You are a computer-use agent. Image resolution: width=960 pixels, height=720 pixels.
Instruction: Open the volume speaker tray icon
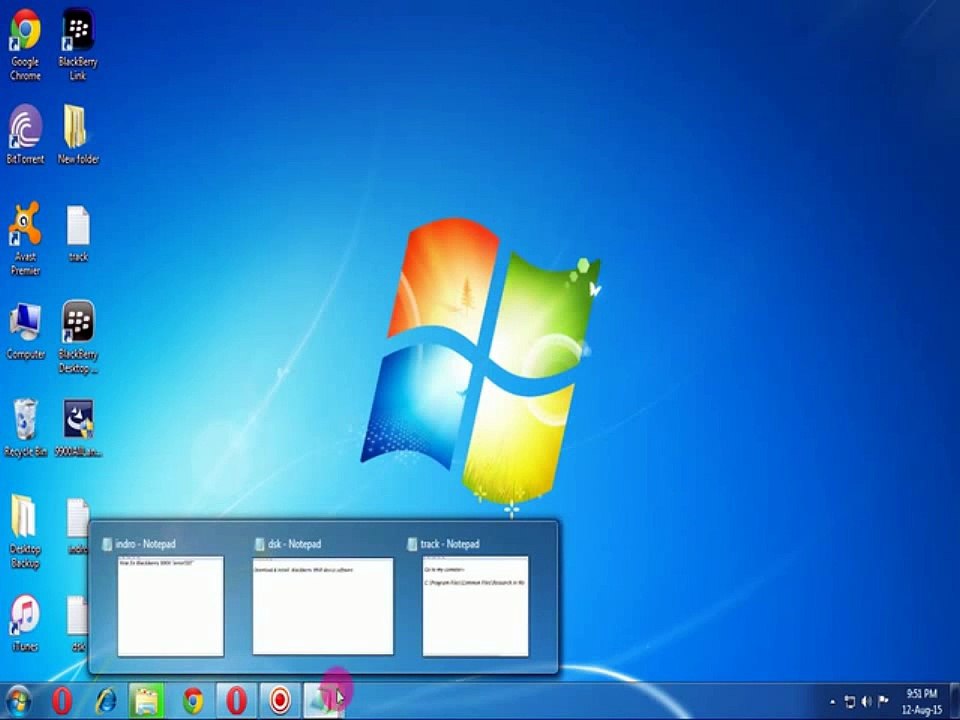[x=866, y=702]
